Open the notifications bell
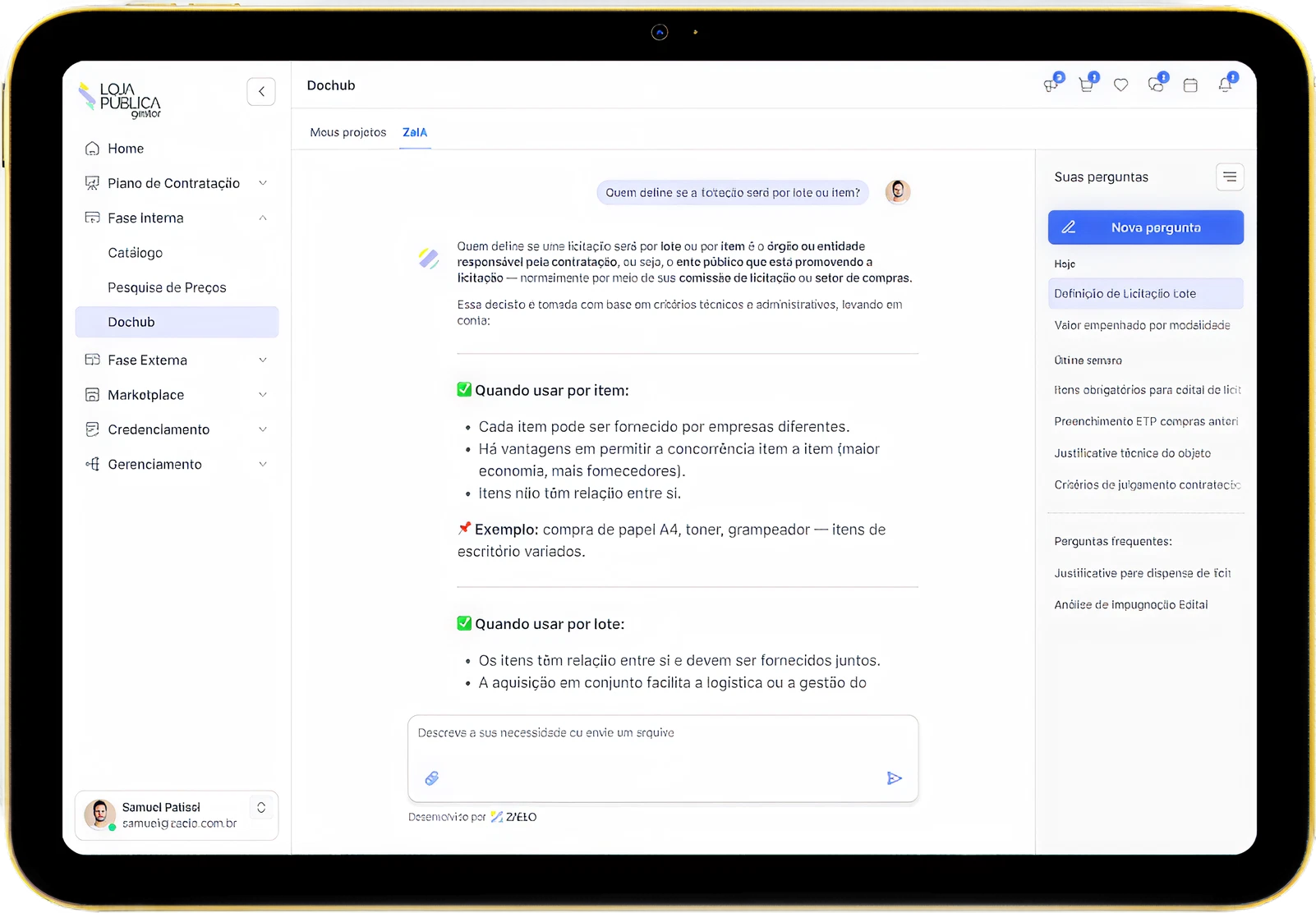This screenshot has height=913, width=1316. pos(1225,85)
